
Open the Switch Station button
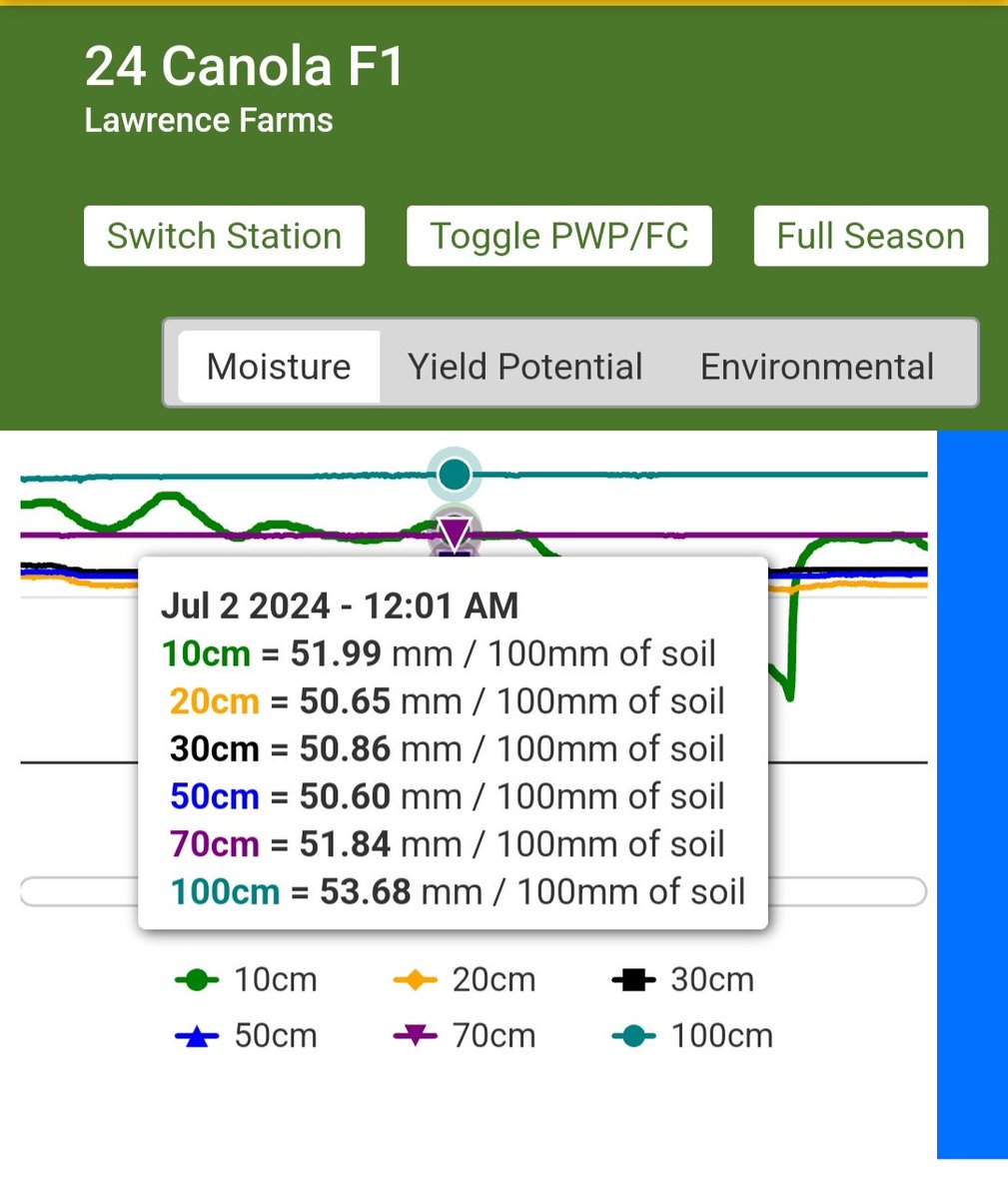pos(224,236)
